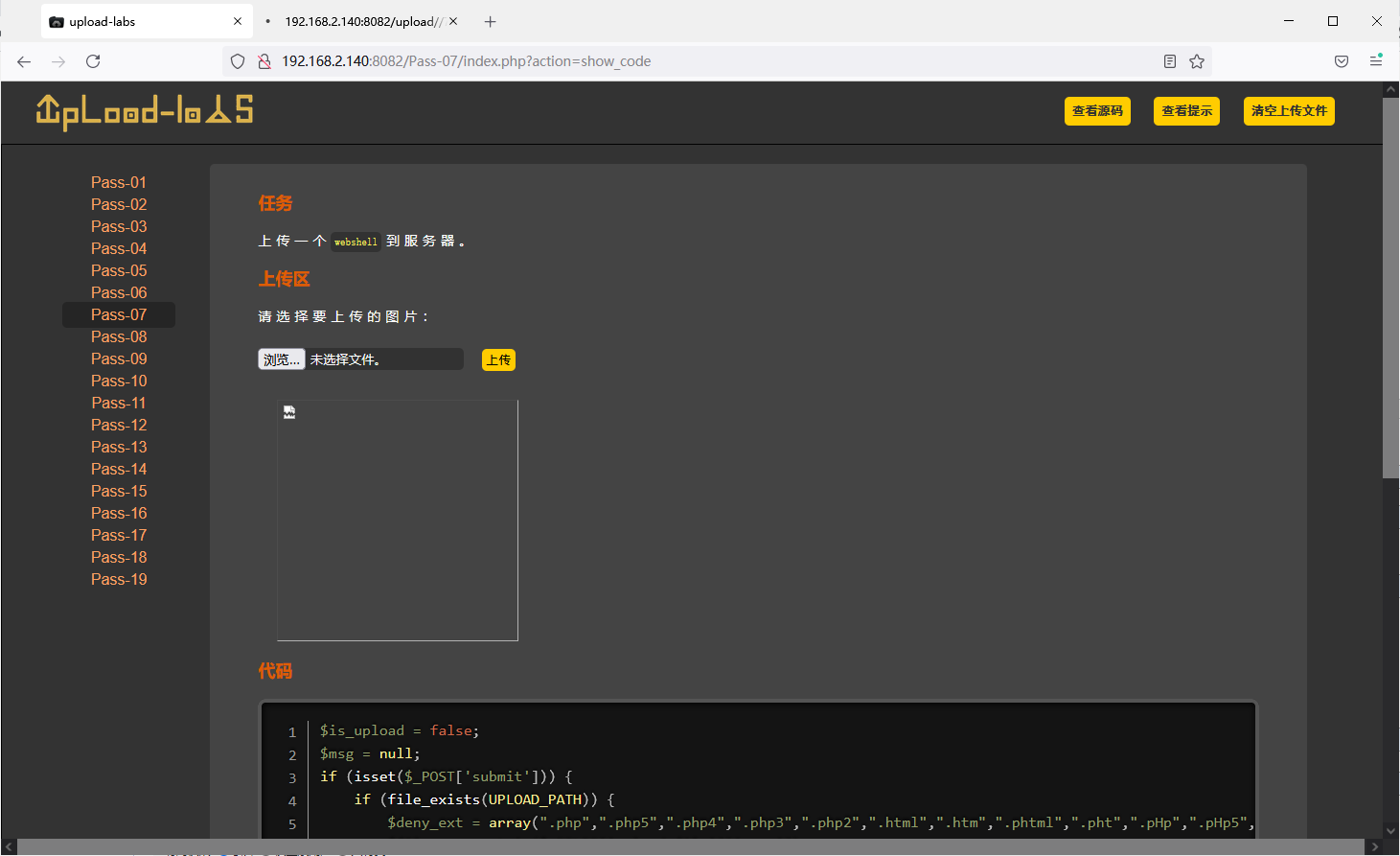Open Pass-09 in the sidebar
Viewport: 1400px width, 856px height.
[x=119, y=359]
